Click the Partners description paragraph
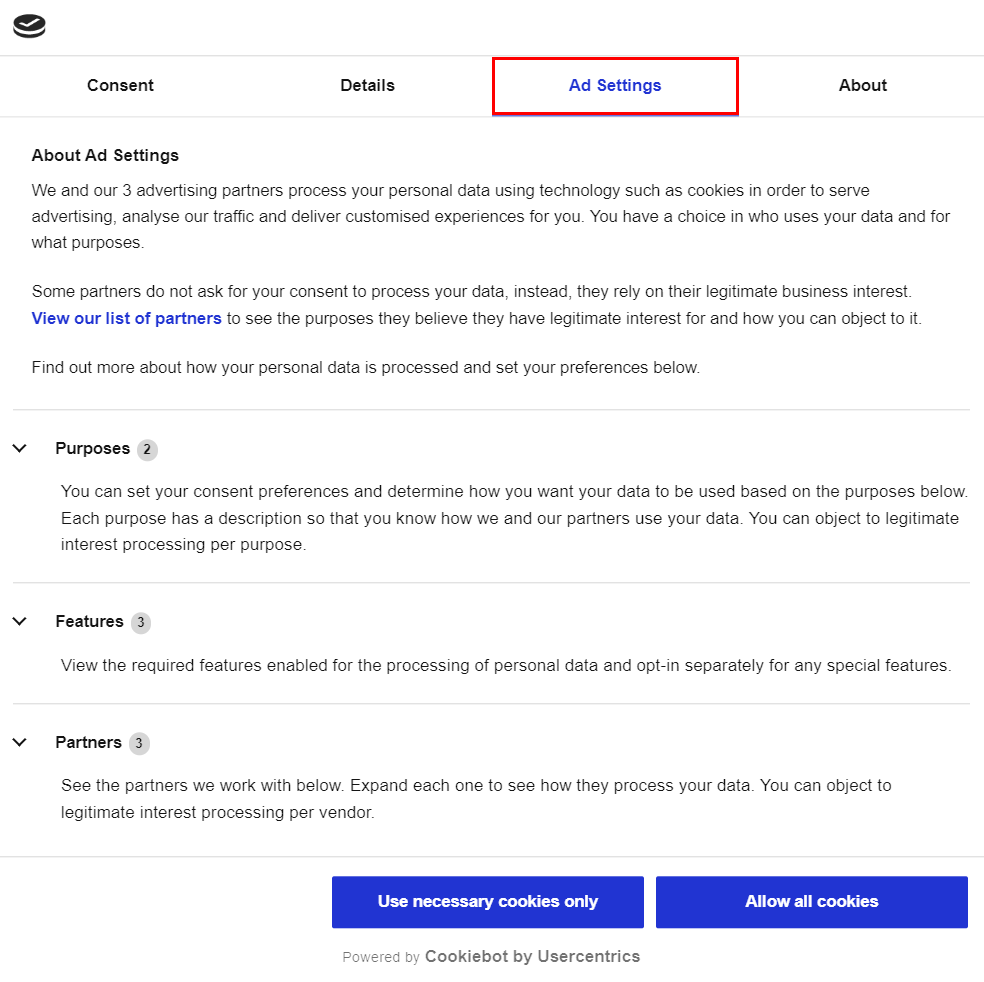This screenshot has height=982, width=984. click(476, 799)
